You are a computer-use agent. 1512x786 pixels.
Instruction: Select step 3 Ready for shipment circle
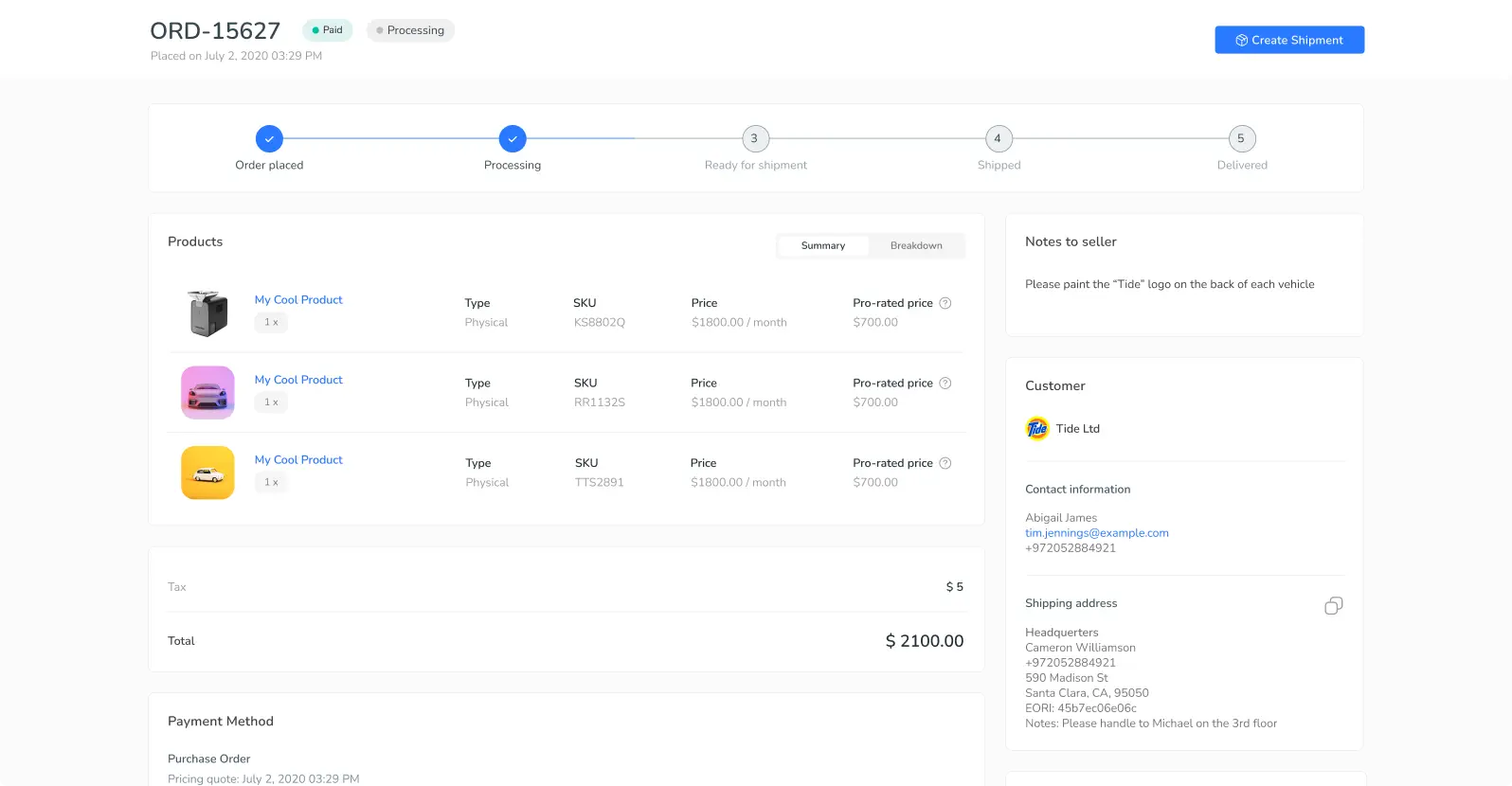click(755, 138)
